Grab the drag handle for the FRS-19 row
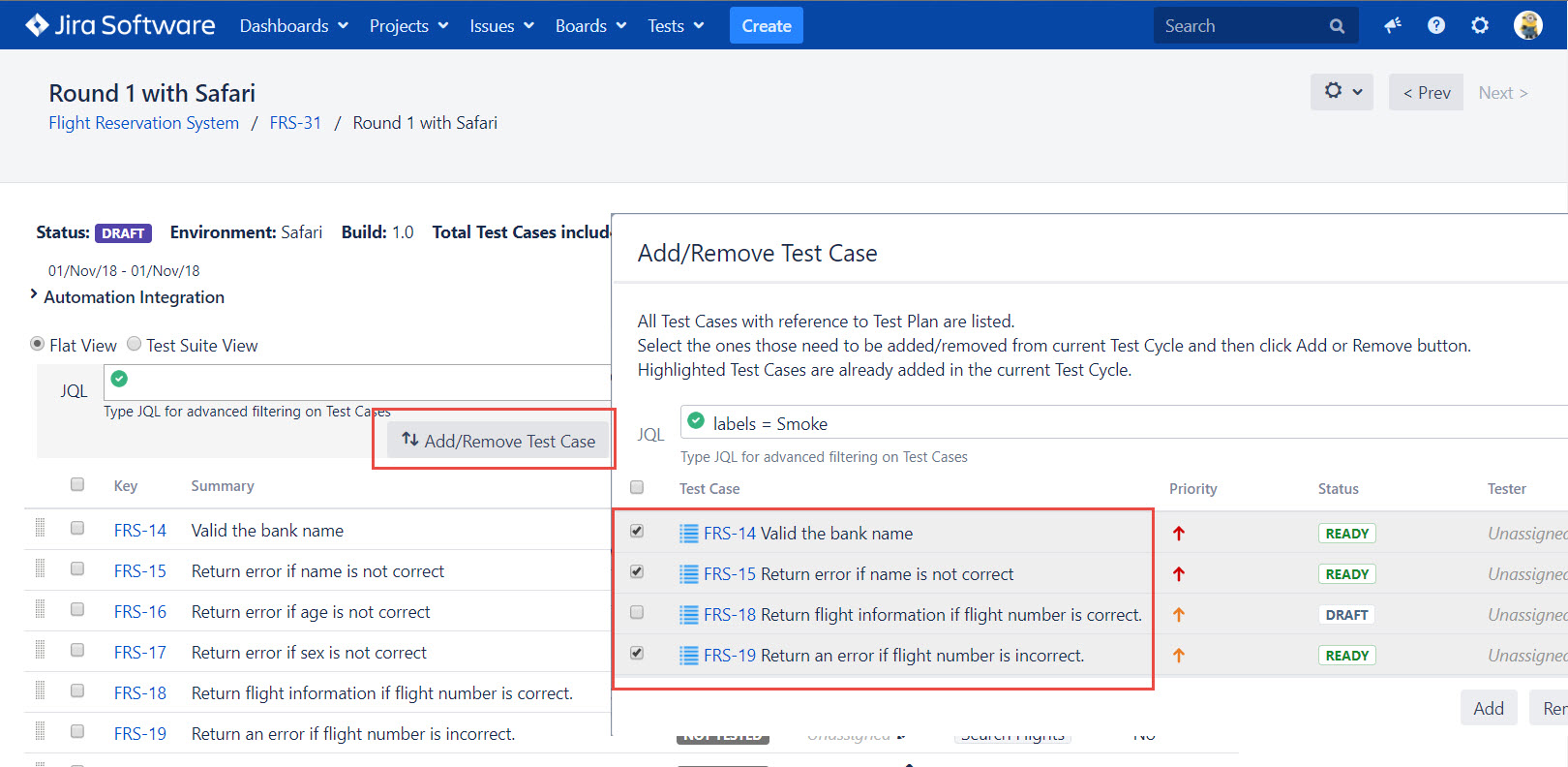The height and width of the screenshot is (767, 1568). [x=40, y=731]
